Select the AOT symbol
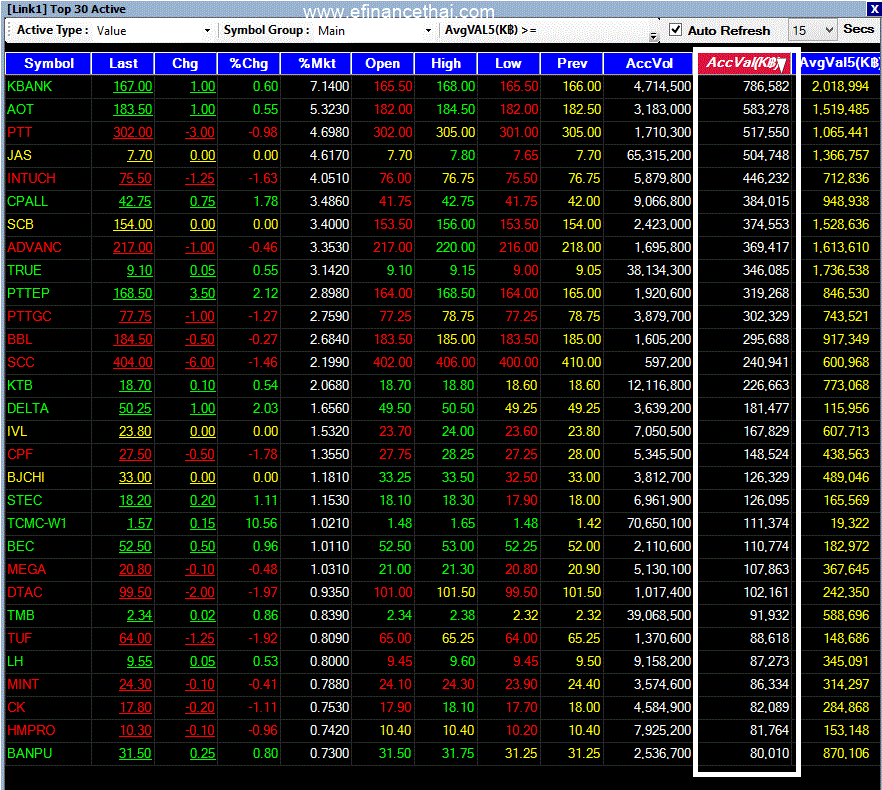Viewport: 882px width, 790px height. pos(20,109)
